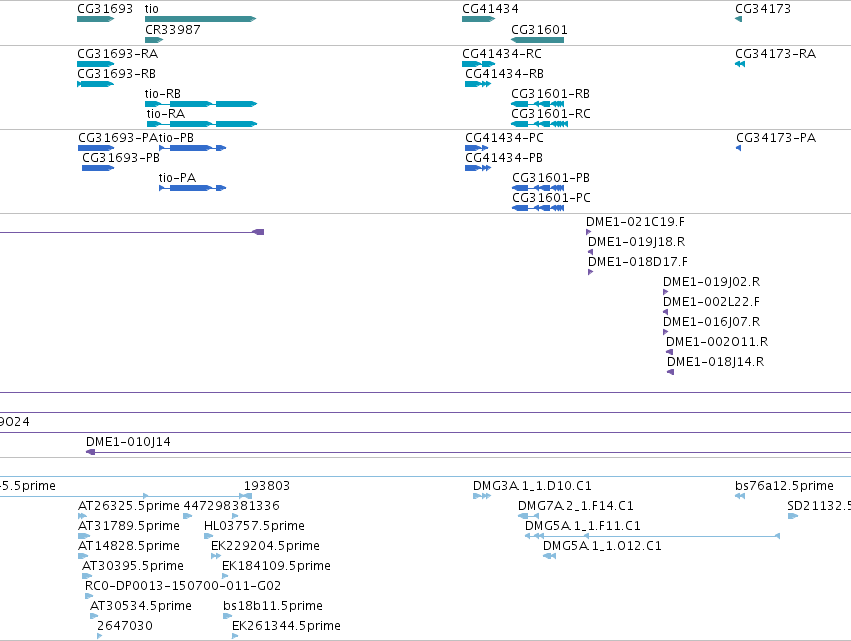Select the CG41434 gene label
This screenshot has width=851, height=641.
(490, 9)
